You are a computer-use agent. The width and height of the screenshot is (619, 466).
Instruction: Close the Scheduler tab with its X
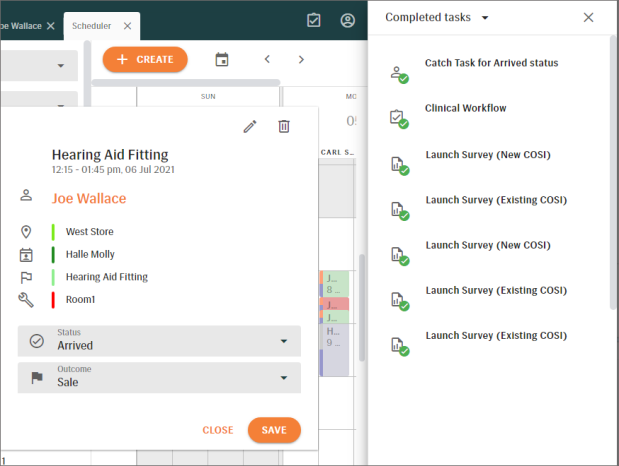coord(127,26)
